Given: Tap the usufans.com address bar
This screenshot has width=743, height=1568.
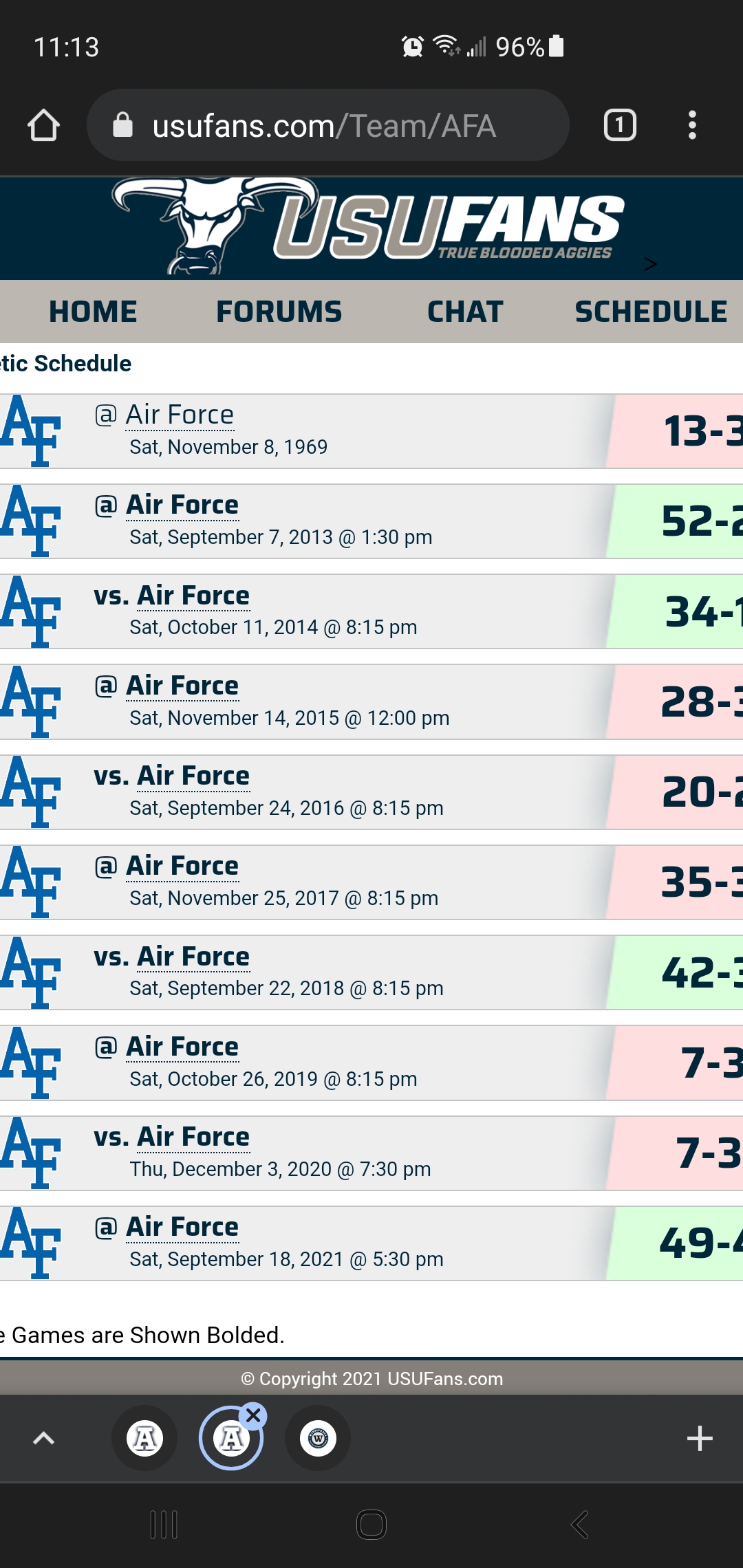Looking at the screenshot, I should pyautogui.click(x=327, y=125).
